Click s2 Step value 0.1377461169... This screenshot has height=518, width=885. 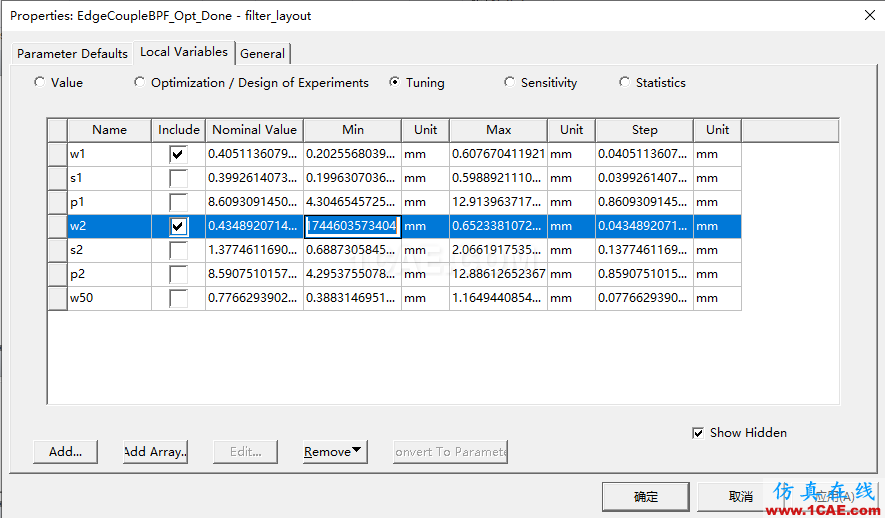pos(645,250)
